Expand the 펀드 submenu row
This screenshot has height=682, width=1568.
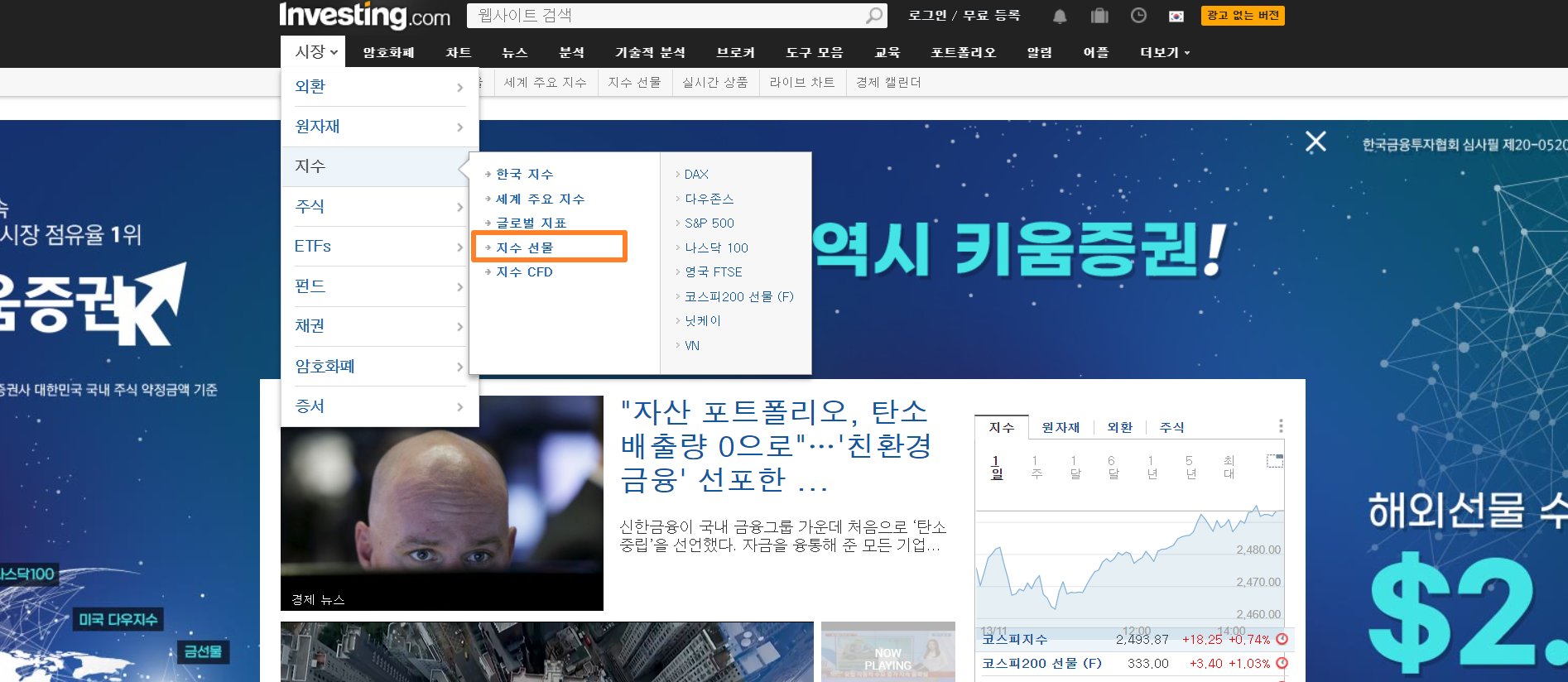(x=379, y=286)
